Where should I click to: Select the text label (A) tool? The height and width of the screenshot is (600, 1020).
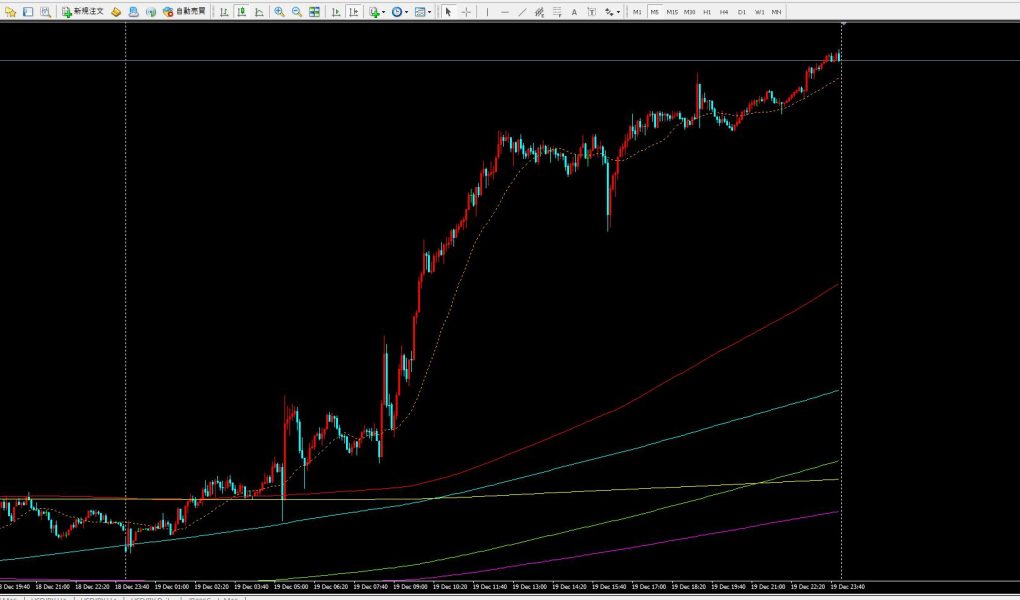click(x=574, y=12)
